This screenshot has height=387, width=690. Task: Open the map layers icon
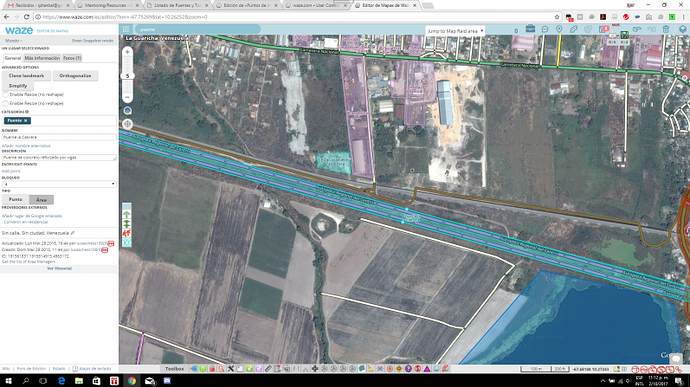coord(683,29)
